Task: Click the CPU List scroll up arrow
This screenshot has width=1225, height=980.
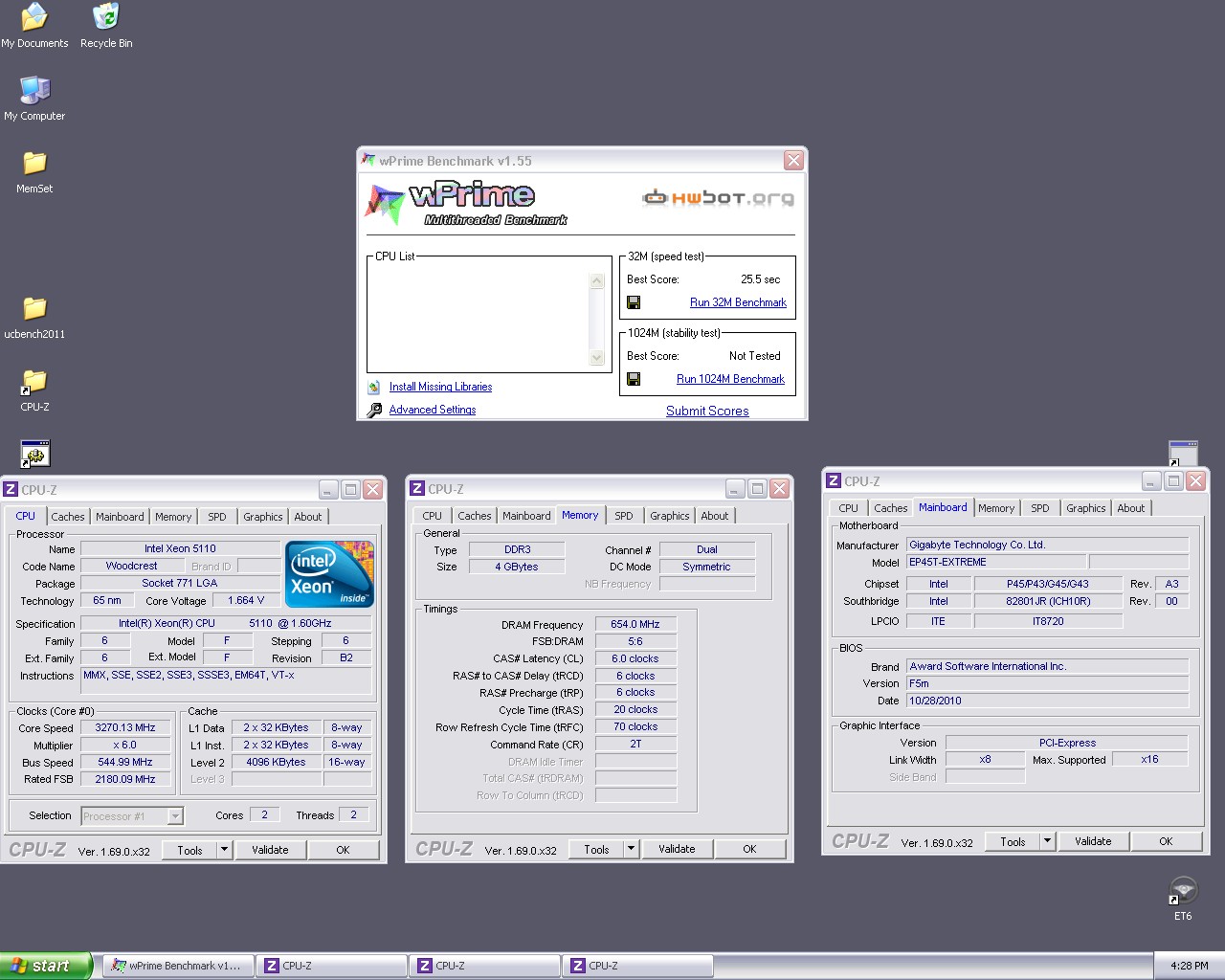Action: click(597, 281)
